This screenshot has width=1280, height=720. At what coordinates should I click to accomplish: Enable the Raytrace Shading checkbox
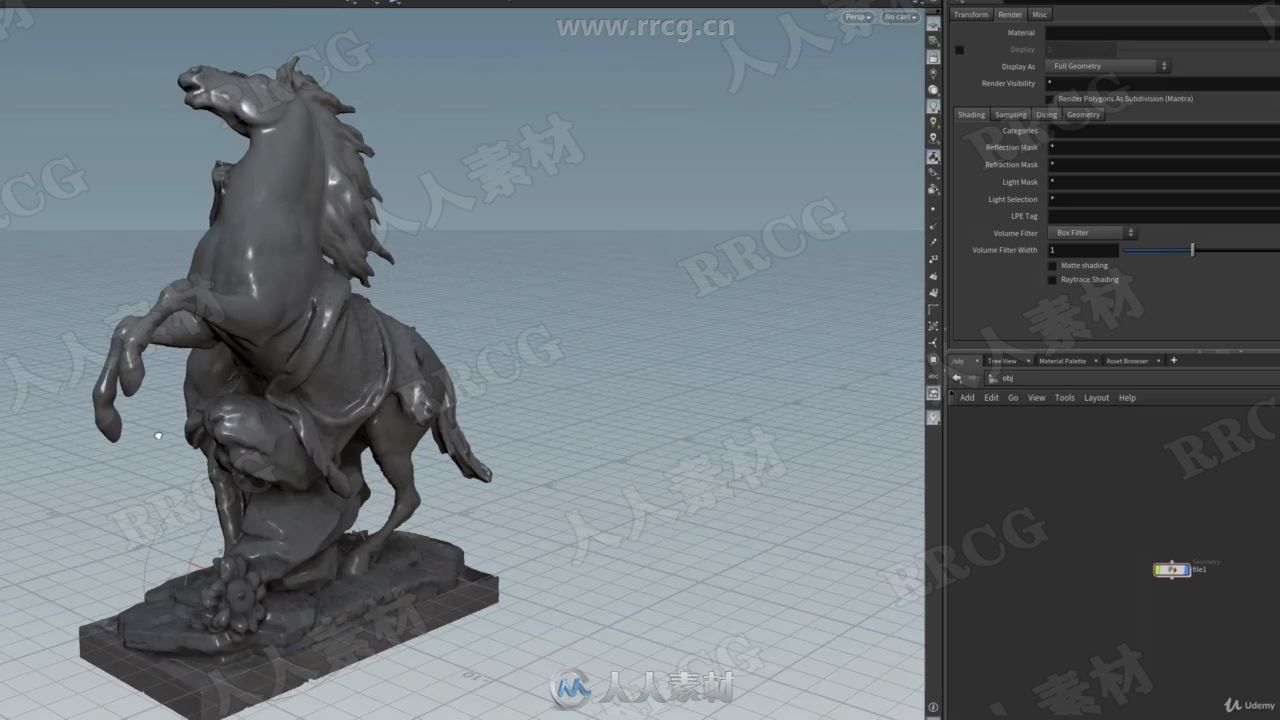tap(1052, 280)
